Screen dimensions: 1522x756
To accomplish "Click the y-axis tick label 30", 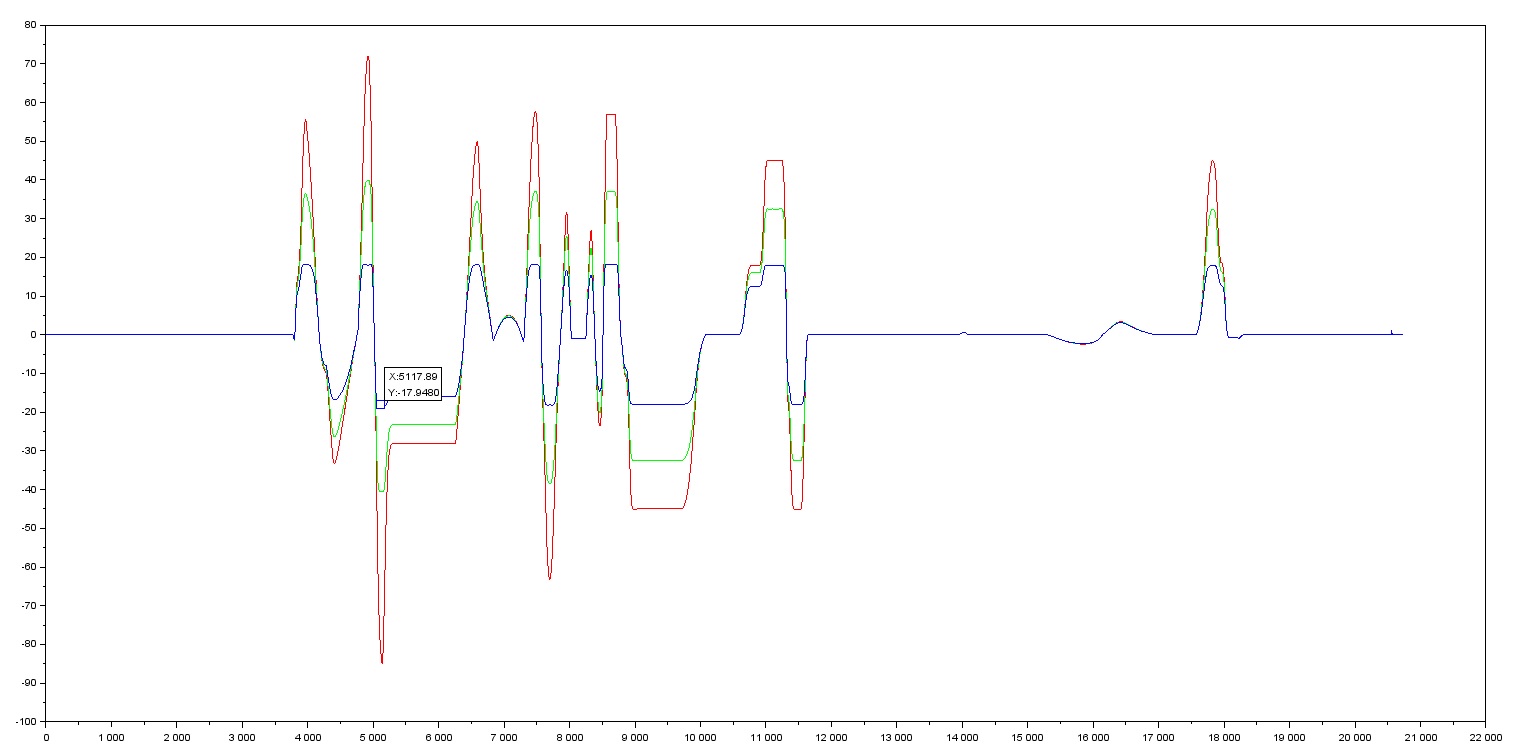I will (31, 218).
